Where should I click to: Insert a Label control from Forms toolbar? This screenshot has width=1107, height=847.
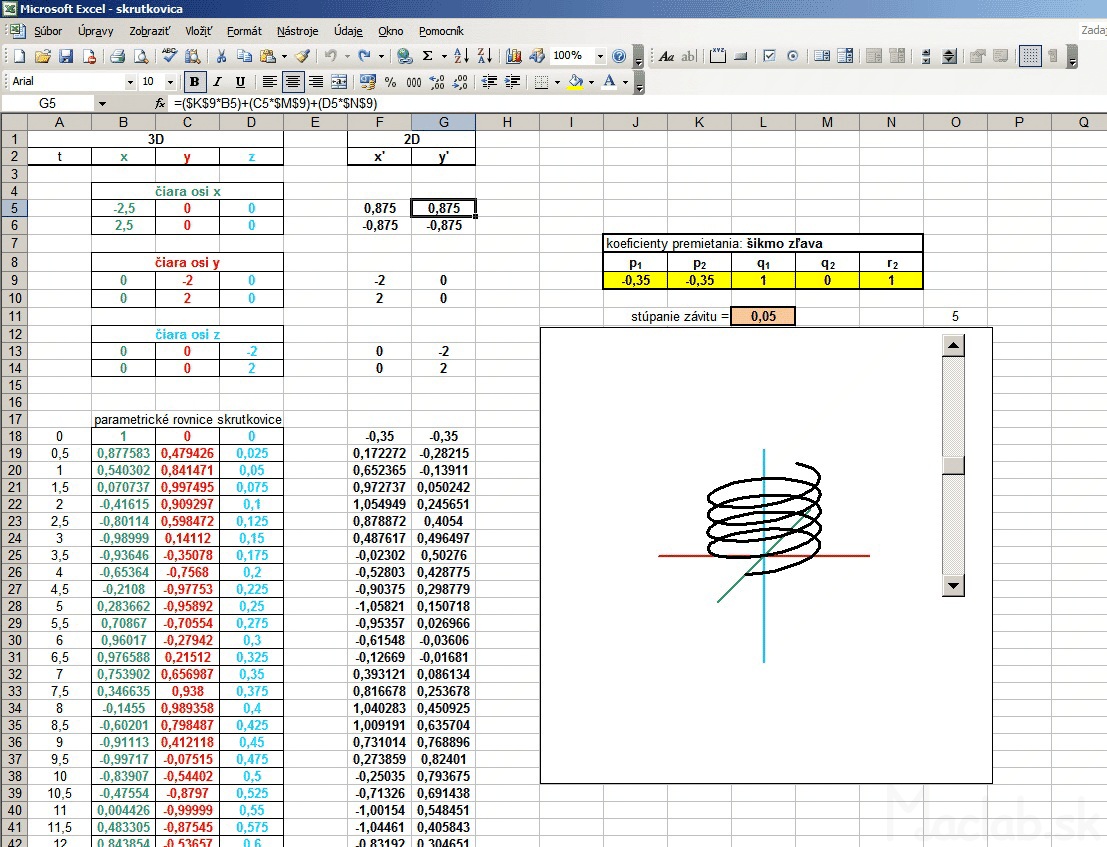click(666, 56)
